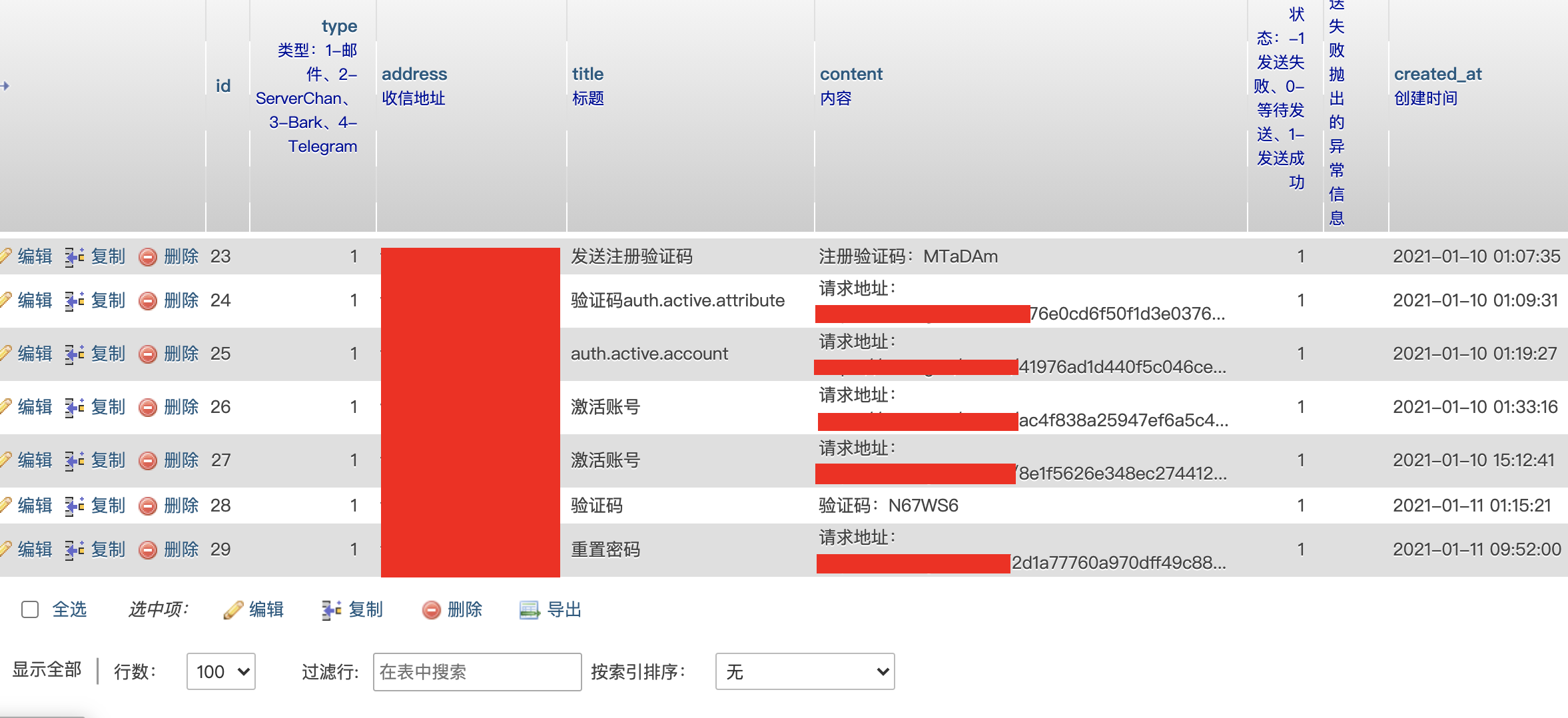Click the export icon beside 导出

pyautogui.click(x=530, y=609)
